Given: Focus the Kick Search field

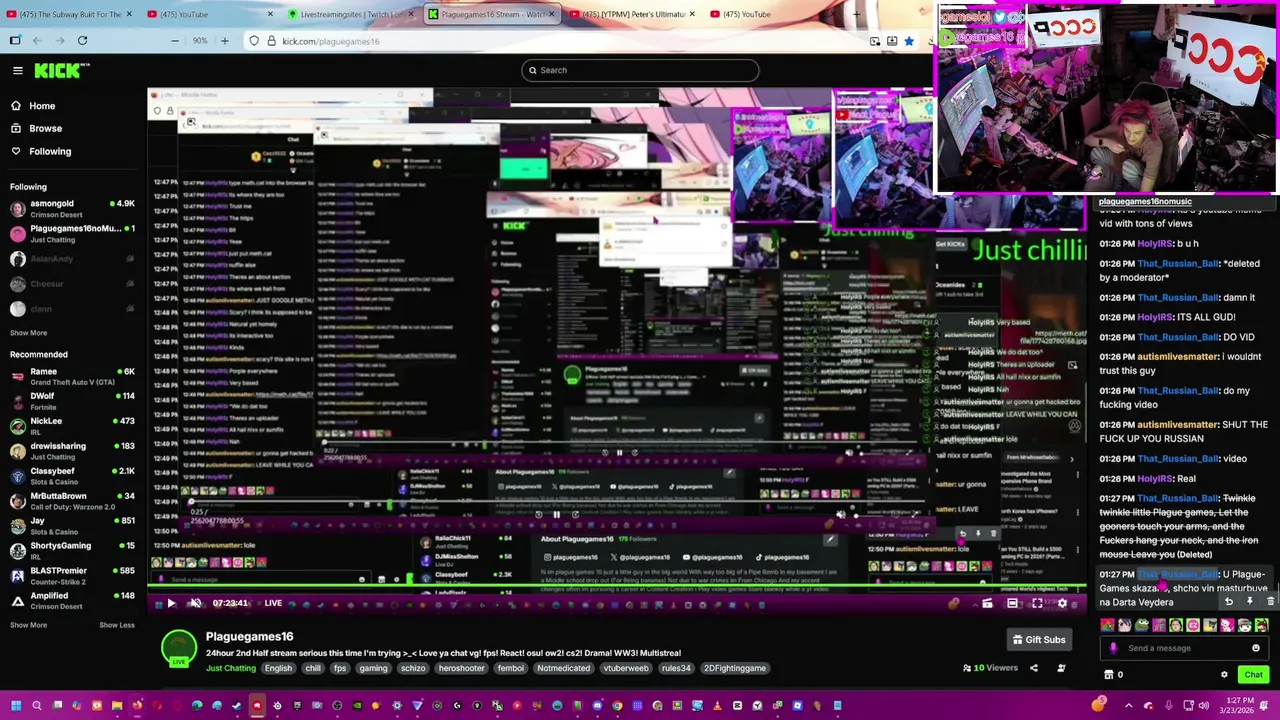Looking at the screenshot, I should click(x=640, y=70).
